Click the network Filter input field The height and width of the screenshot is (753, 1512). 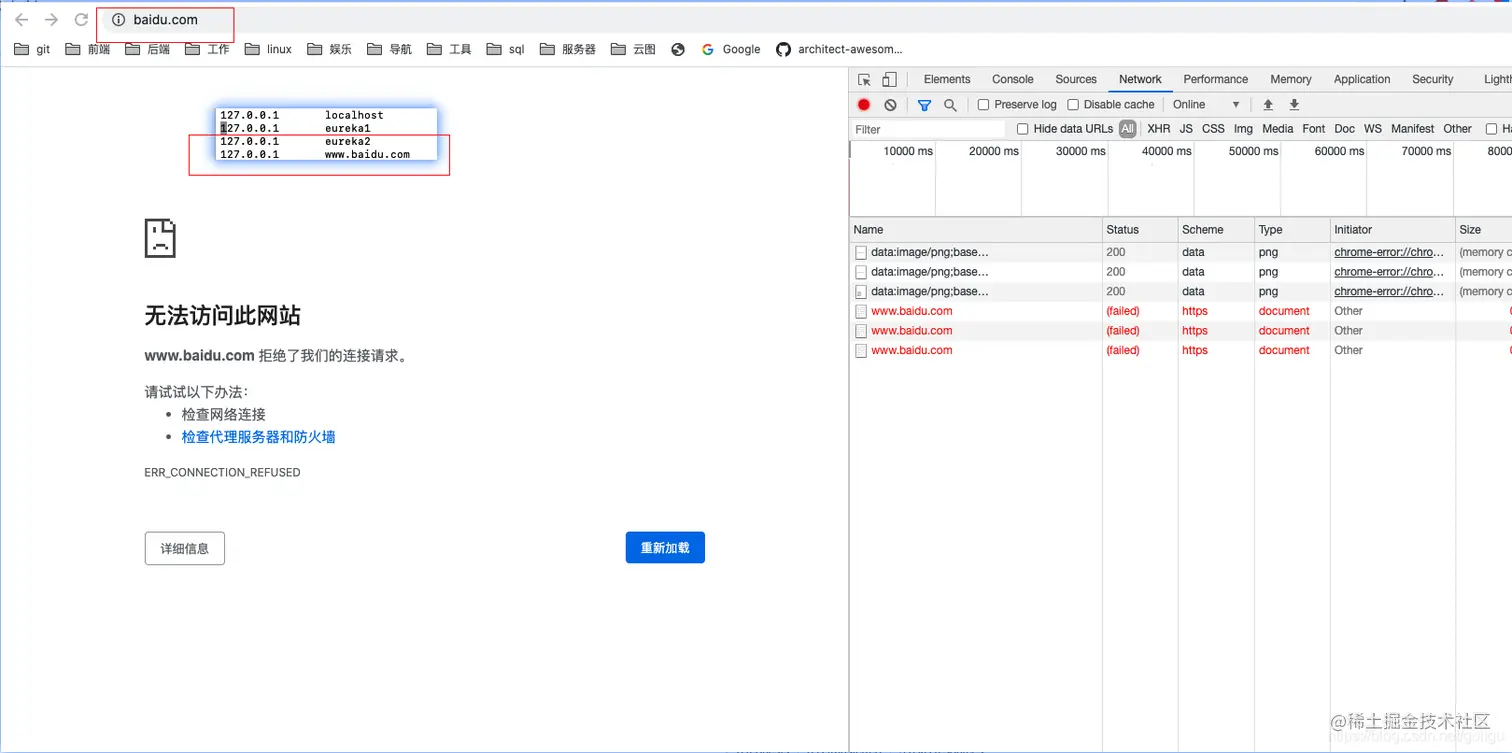[x=928, y=129]
